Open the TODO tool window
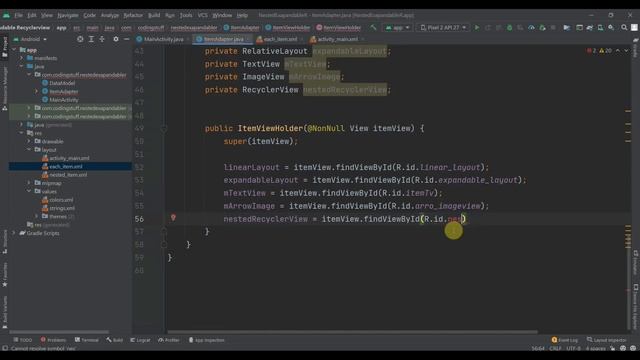Viewport: 640px width, 360px height. coord(22,340)
